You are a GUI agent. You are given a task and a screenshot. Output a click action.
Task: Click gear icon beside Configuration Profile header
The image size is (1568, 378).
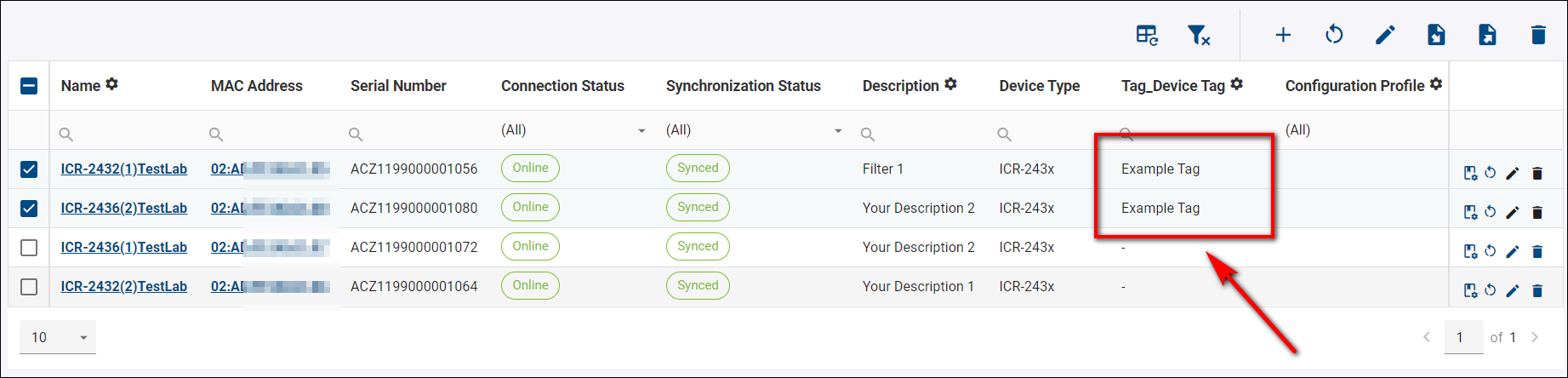tap(1436, 84)
